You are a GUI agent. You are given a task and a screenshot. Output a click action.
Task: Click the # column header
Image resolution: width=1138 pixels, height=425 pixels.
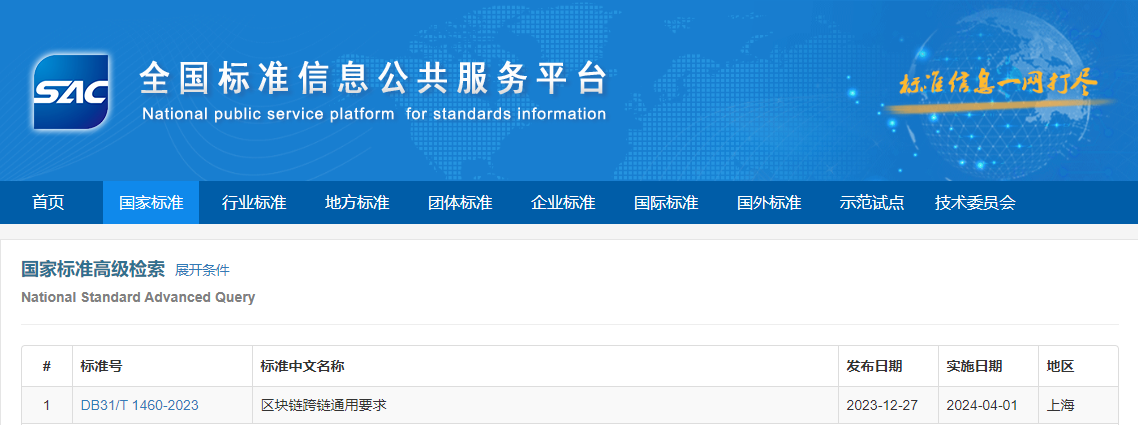pyautogui.click(x=46, y=366)
